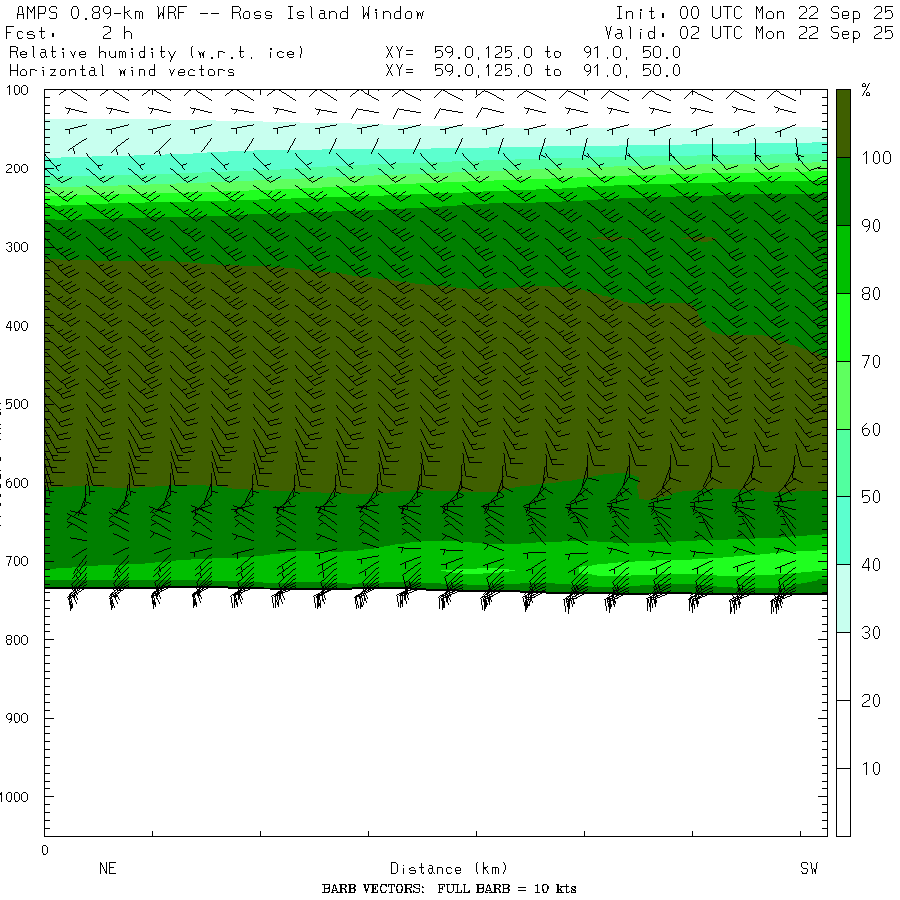900x900 pixels.
Task: Click the 0 distance origin label
Action: pyautogui.click(x=45, y=851)
